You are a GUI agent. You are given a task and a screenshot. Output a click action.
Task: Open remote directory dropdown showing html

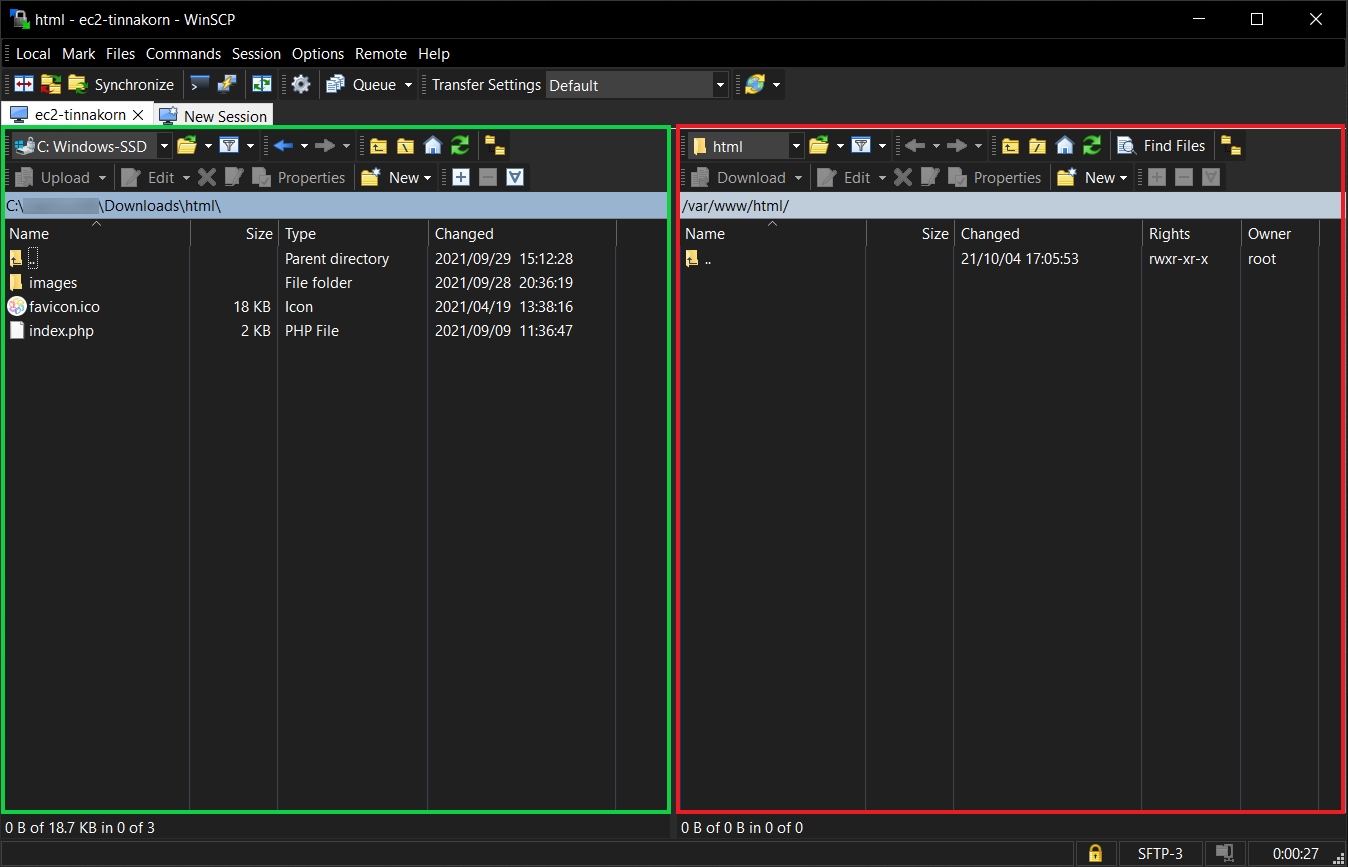(x=746, y=146)
